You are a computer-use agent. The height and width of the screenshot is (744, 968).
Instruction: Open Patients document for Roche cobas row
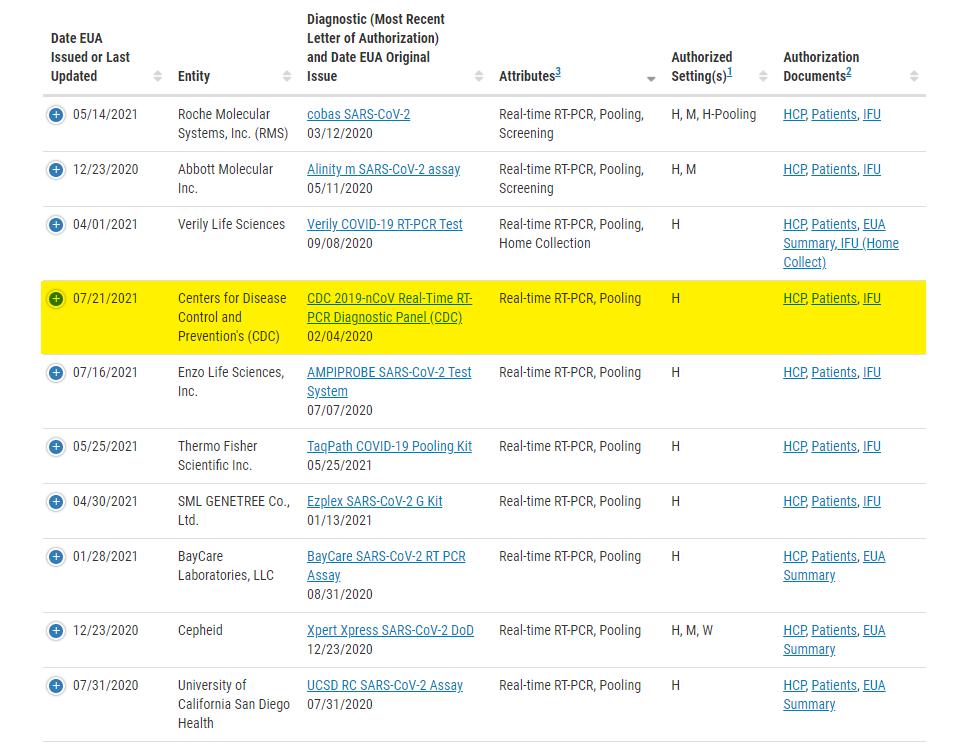pyautogui.click(x=834, y=114)
